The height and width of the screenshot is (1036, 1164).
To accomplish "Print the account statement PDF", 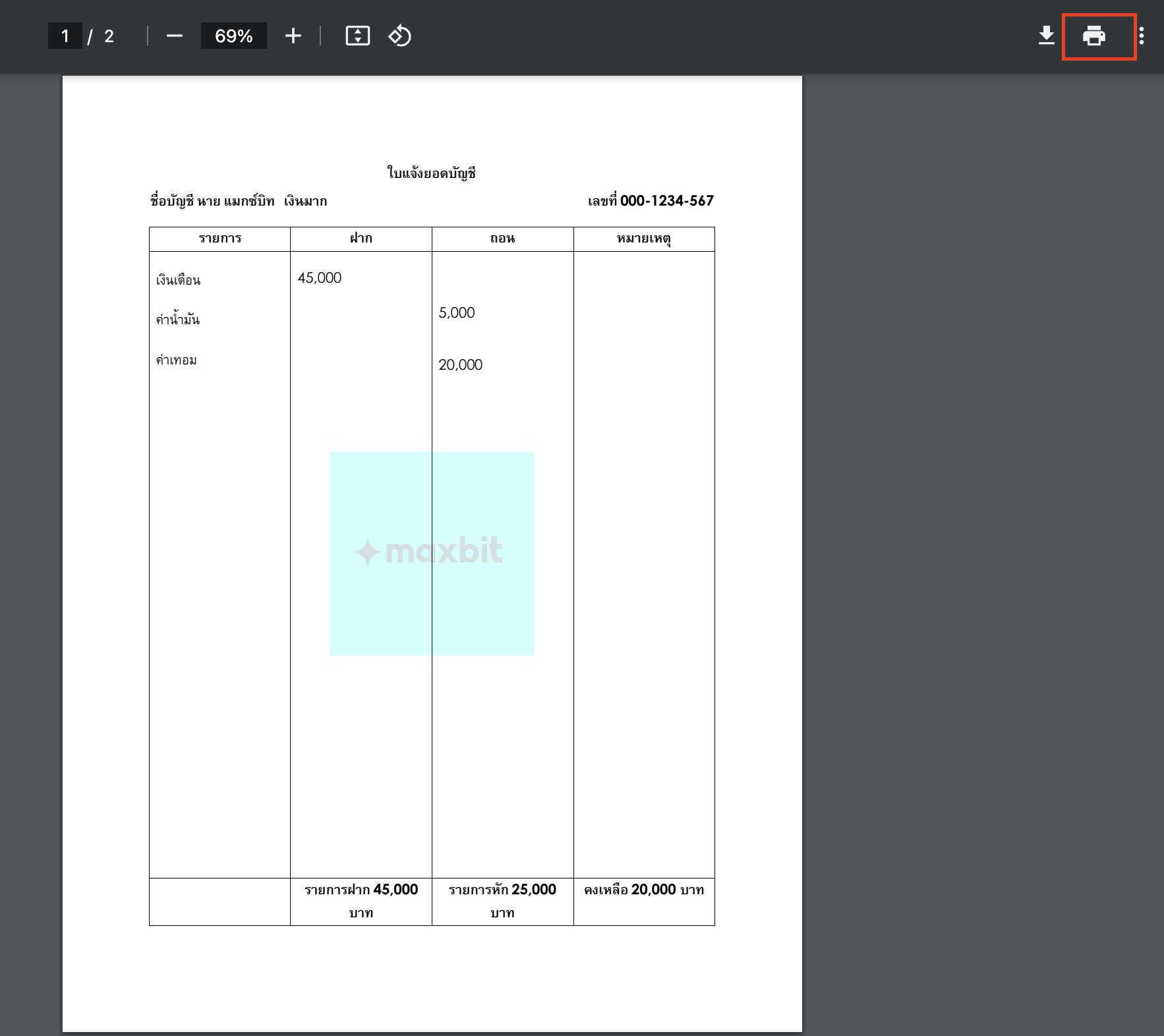I will [1093, 36].
